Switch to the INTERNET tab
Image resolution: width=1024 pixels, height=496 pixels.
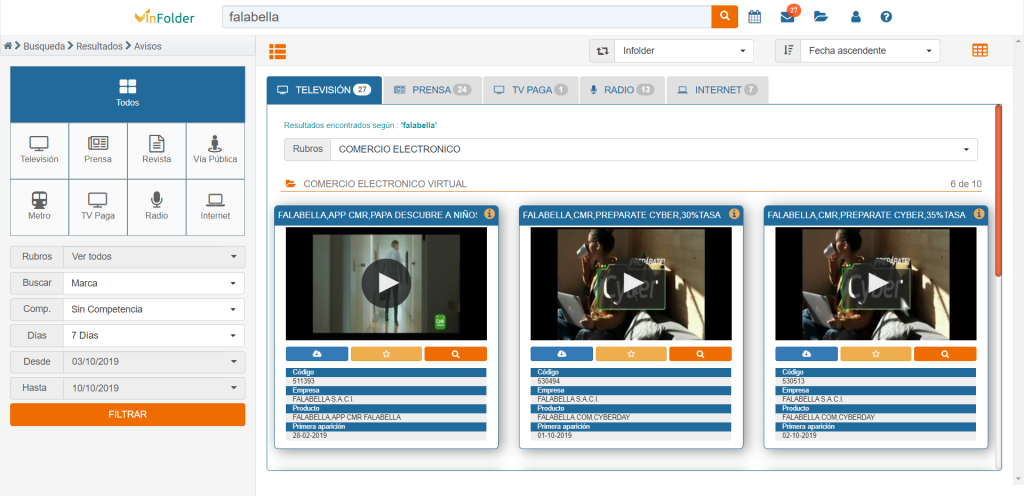(717, 90)
